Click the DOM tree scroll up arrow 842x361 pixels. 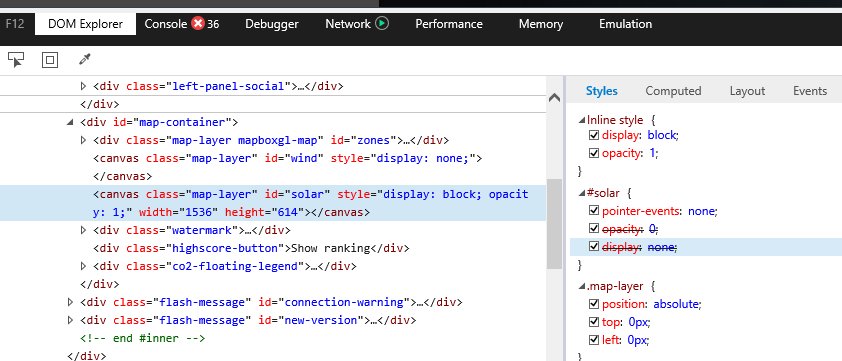[x=555, y=97]
